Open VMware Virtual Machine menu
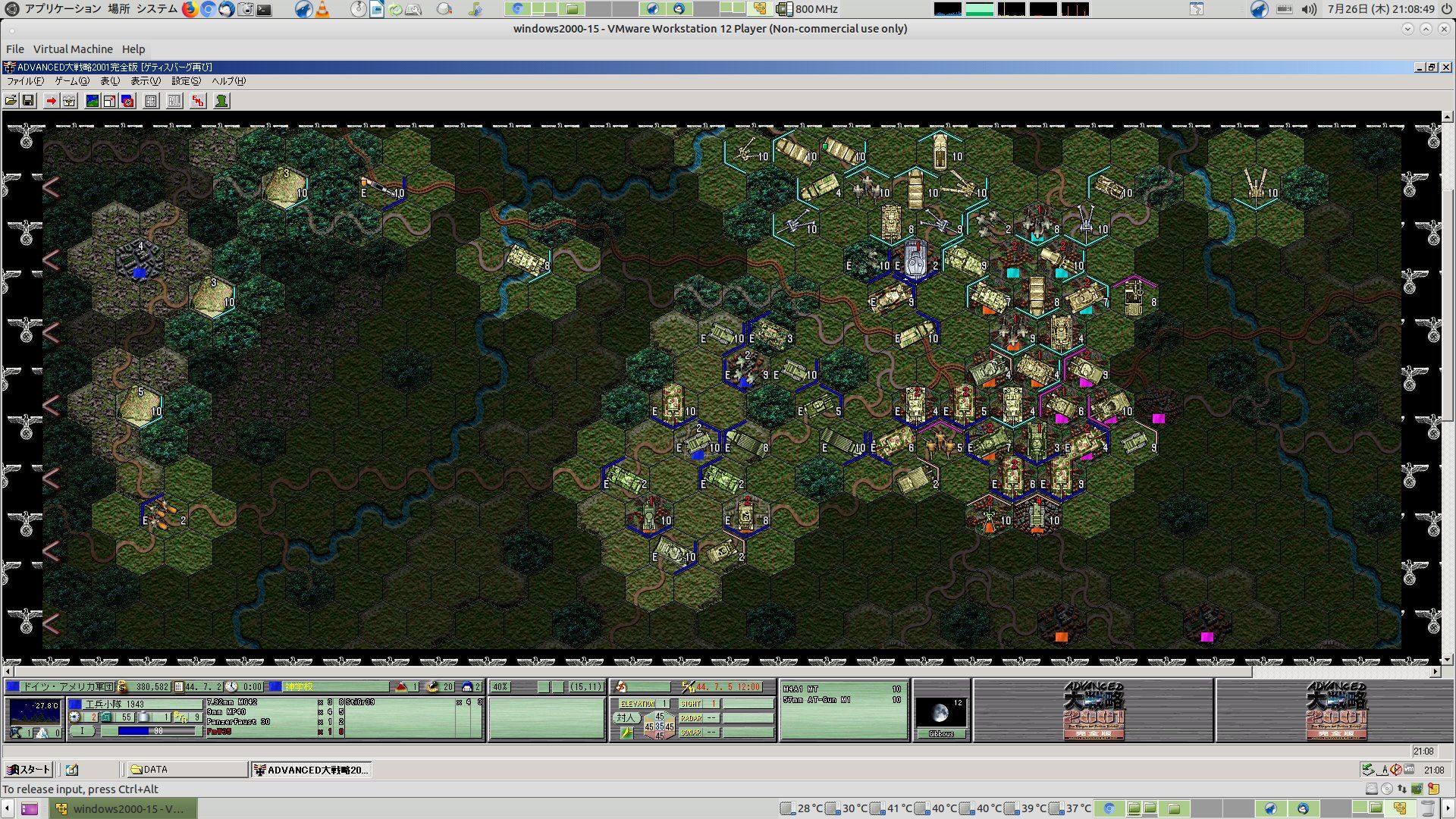The image size is (1456, 819). (x=73, y=49)
